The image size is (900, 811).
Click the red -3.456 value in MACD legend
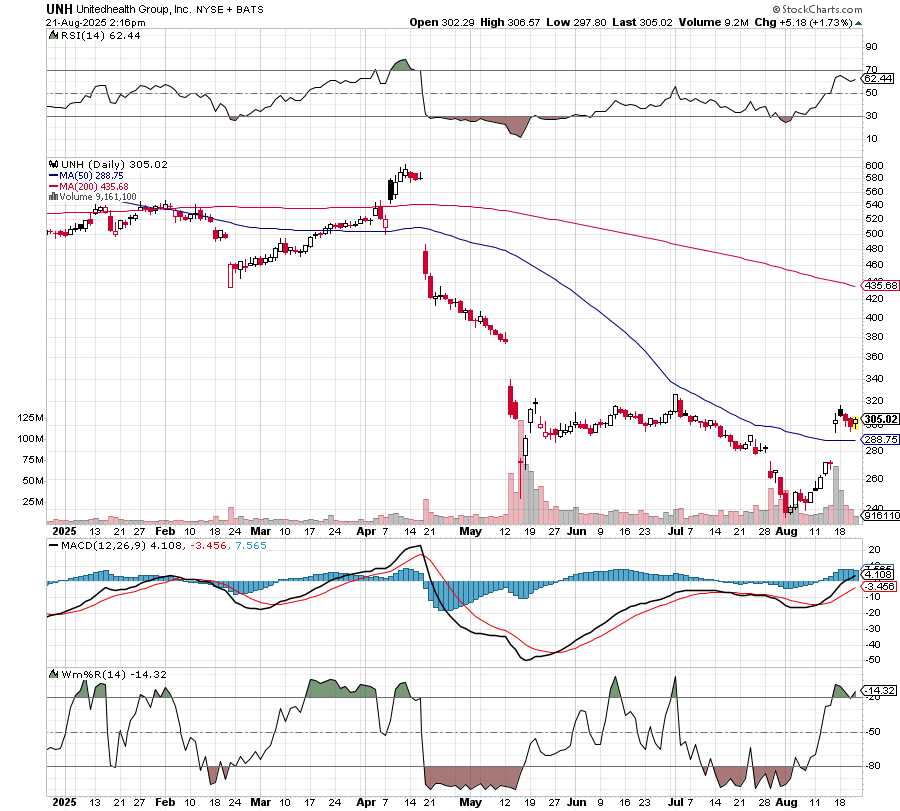click(x=207, y=545)
